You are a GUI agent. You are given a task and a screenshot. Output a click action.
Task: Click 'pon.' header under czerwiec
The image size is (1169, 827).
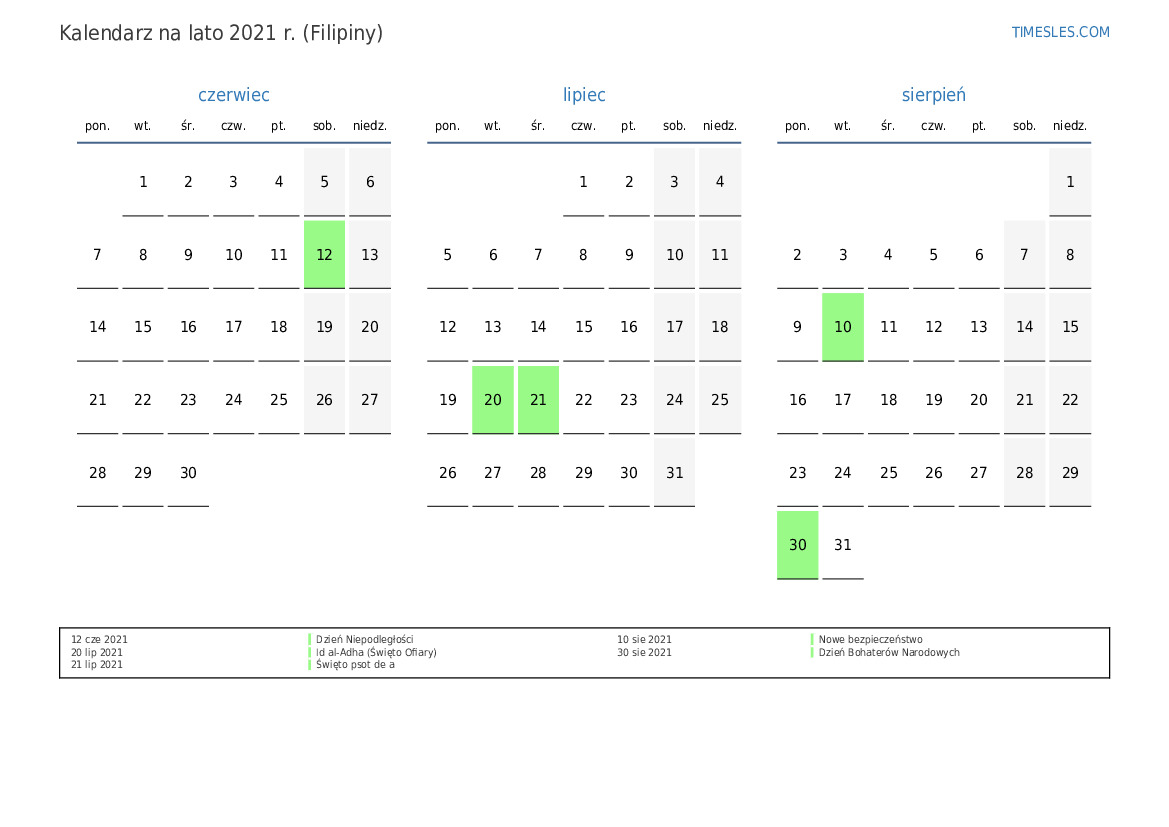[x=98, y=126]
